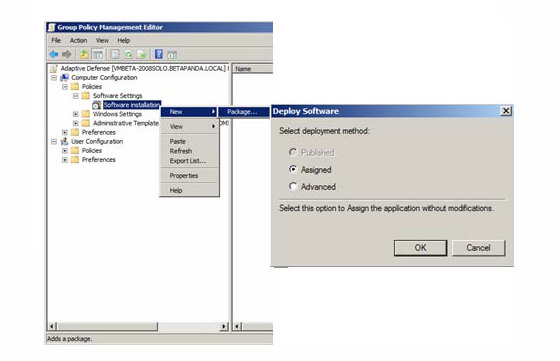Viewport: 560px width, 361px height.
Task: Choose Help in the context menu
Action: pyautogui.click(x=190, y=190)
